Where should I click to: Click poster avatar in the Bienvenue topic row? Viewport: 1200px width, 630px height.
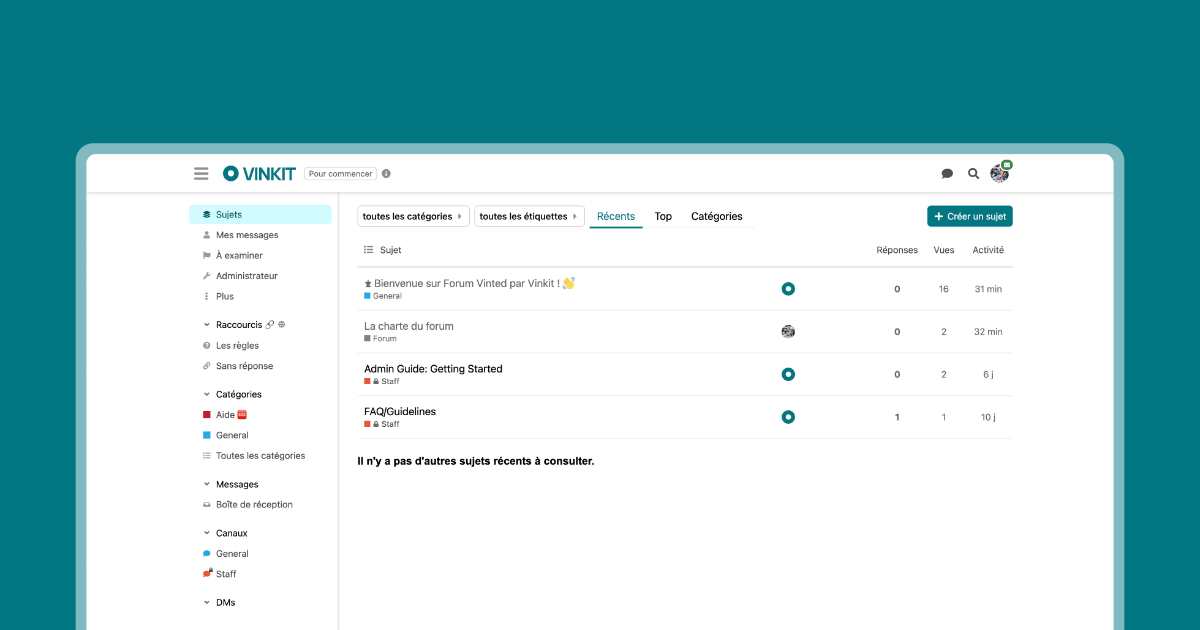(788, 289)
